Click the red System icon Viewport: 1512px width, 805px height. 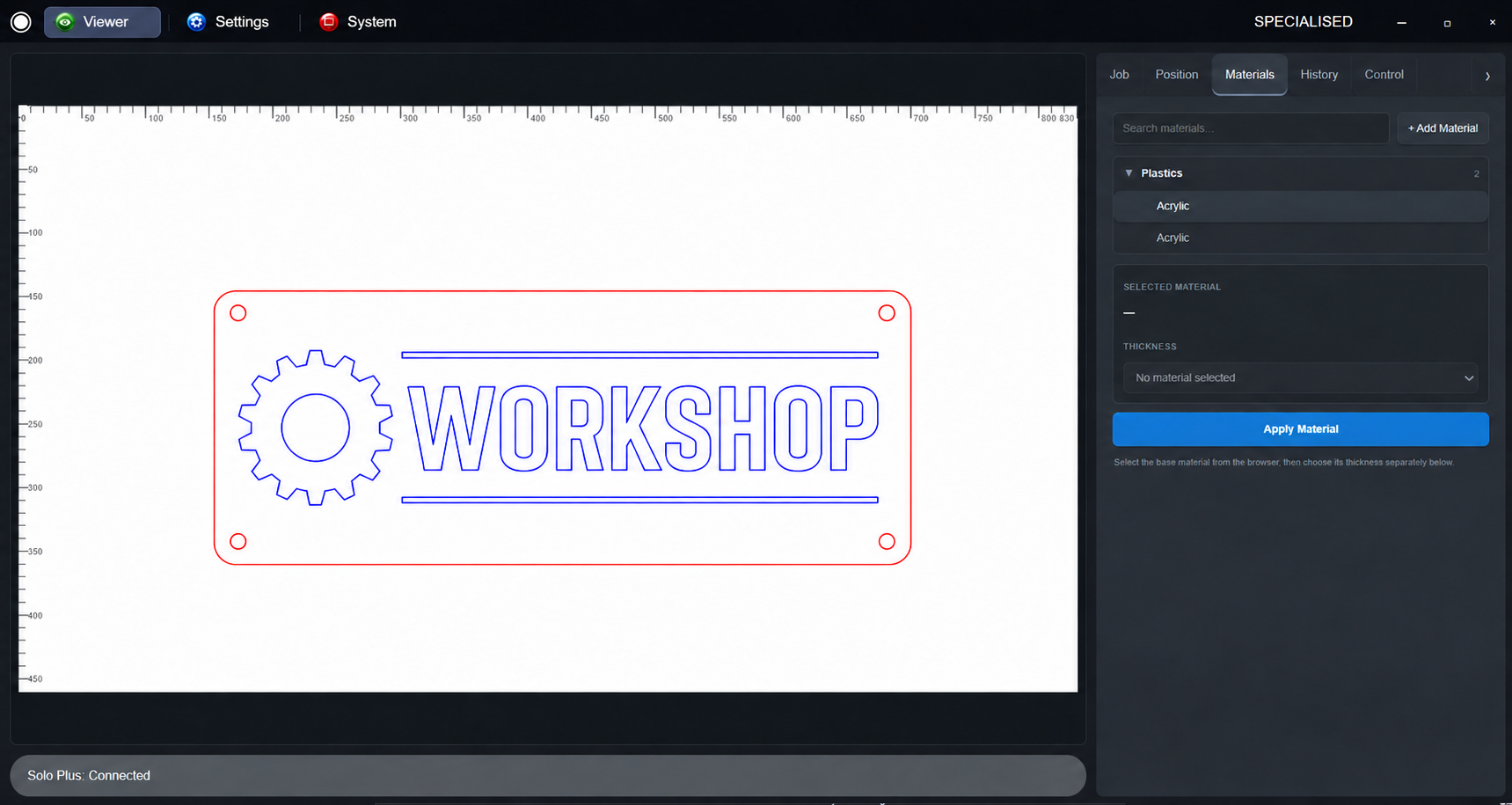(x=328, y=22)
